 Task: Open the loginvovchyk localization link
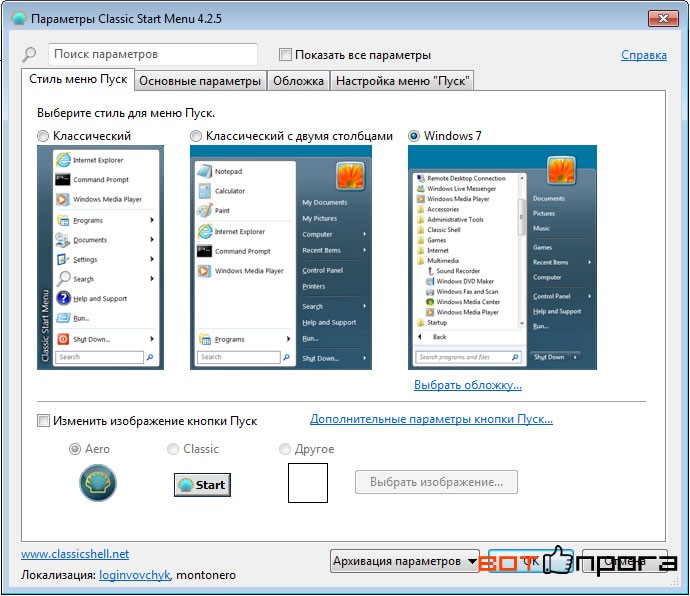click(x=135, y=575)
